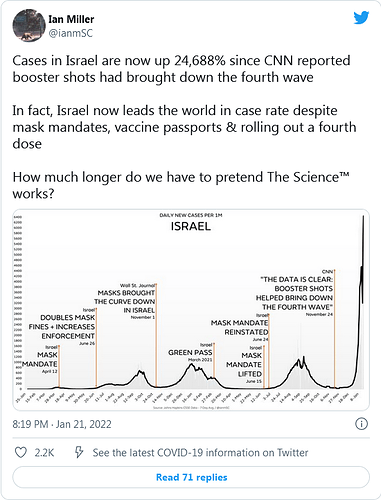Image resolution: width=381 pixels, height=500 pixels.
Task: Click the Mask Mandate Lifted annotation
Action: pyautogui.click(x=244, y=365)
